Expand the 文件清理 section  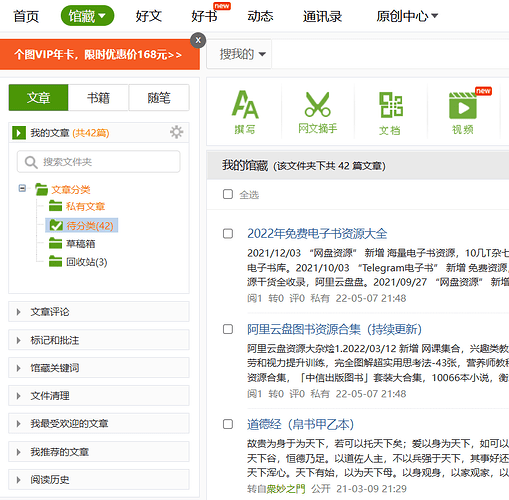[99, 396]
